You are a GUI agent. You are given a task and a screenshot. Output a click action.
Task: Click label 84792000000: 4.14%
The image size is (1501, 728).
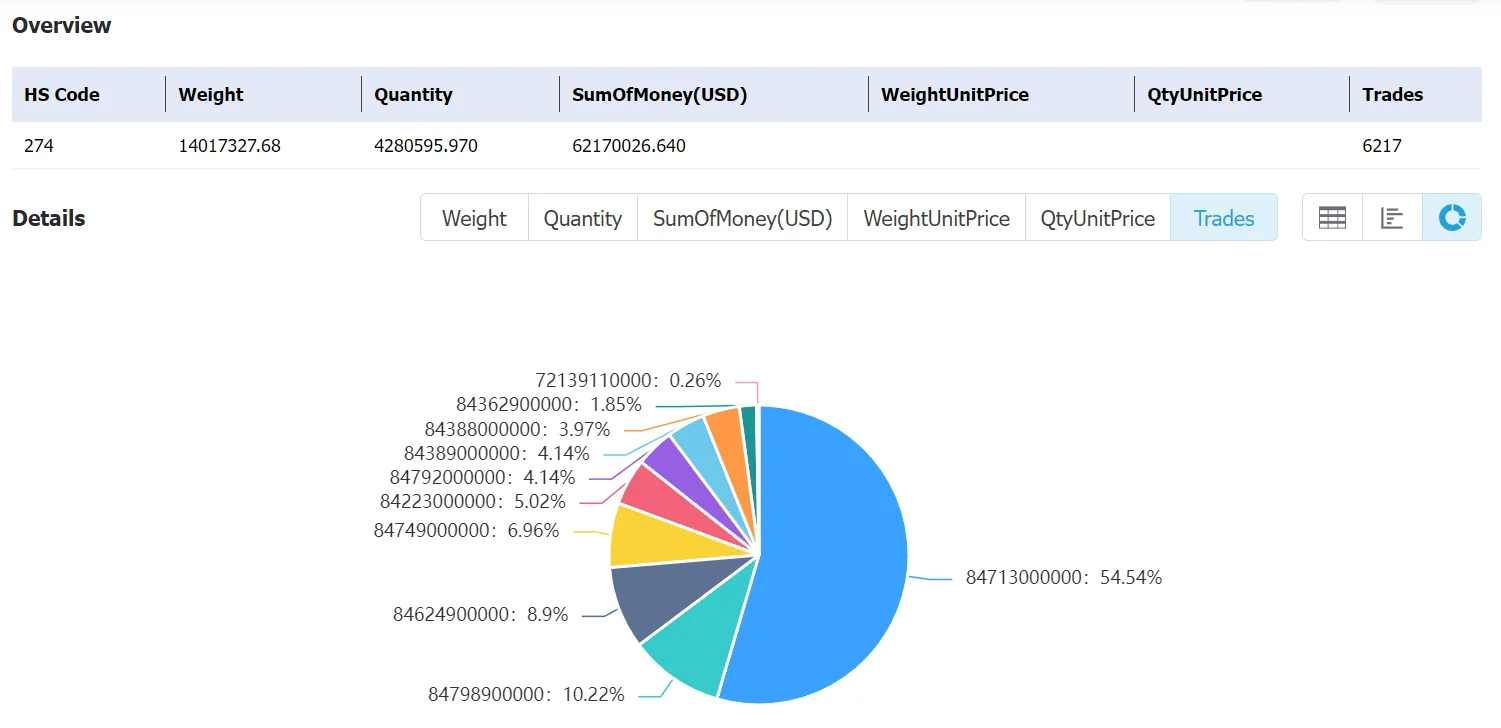tap(483, 477)
